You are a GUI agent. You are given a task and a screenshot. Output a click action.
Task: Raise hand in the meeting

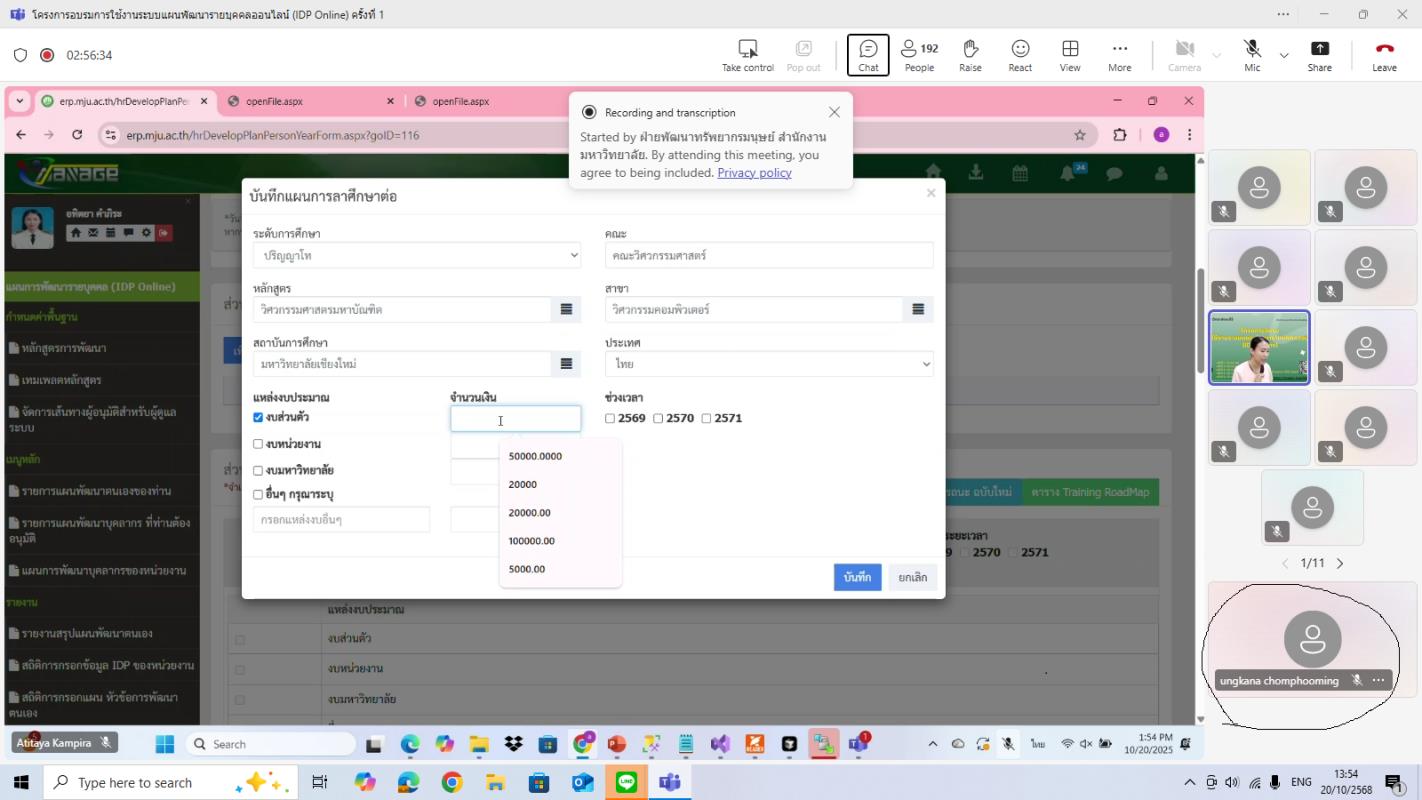click(970, 55)
